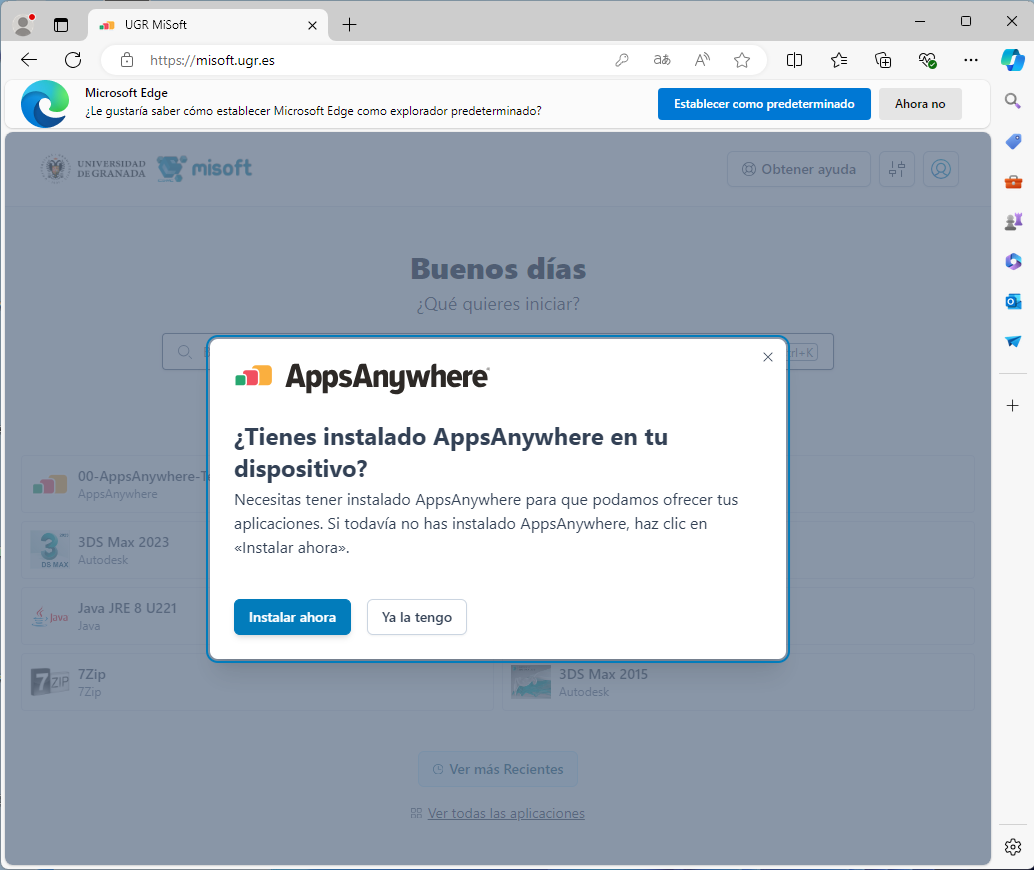Launch the 3DS Max 2015 entry
This screenshot has width=1034, height=870.
[739, 682]
